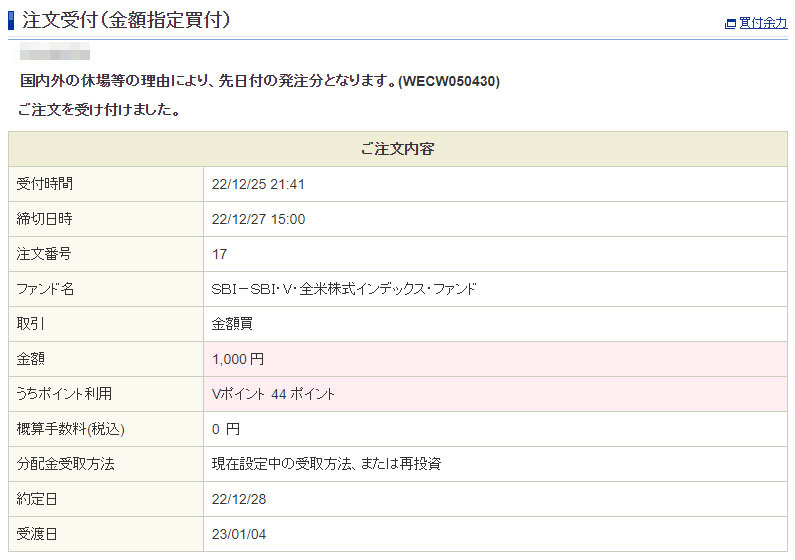Select the Vポイント 44 ポイント cell
The width and height of the screenshot is (795, 560).
pos(273,394)
